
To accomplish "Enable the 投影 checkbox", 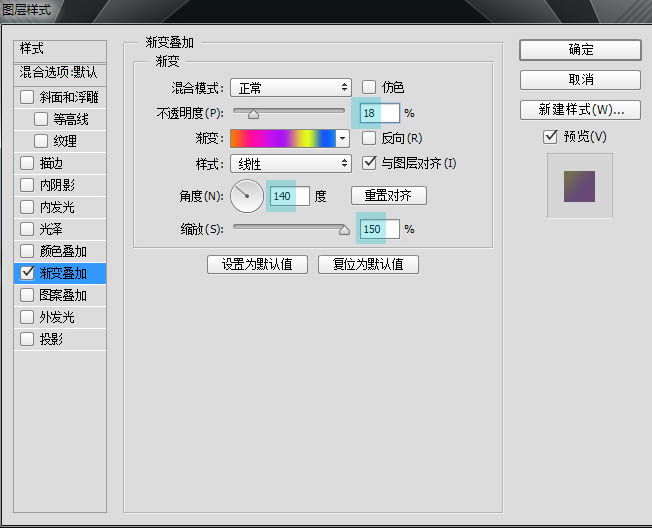I will click(27, 339).
